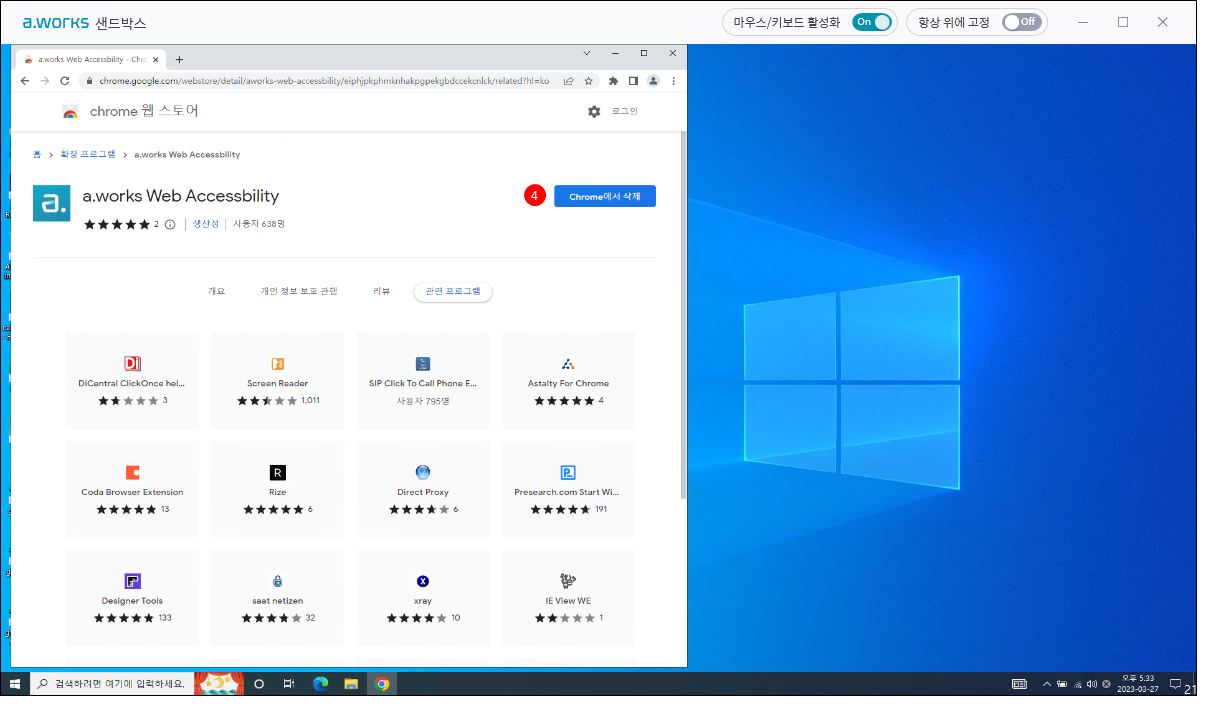Click the a.works extension logo icon
Viewport: 1208px width, 708px height.
[x=52, y=203]
